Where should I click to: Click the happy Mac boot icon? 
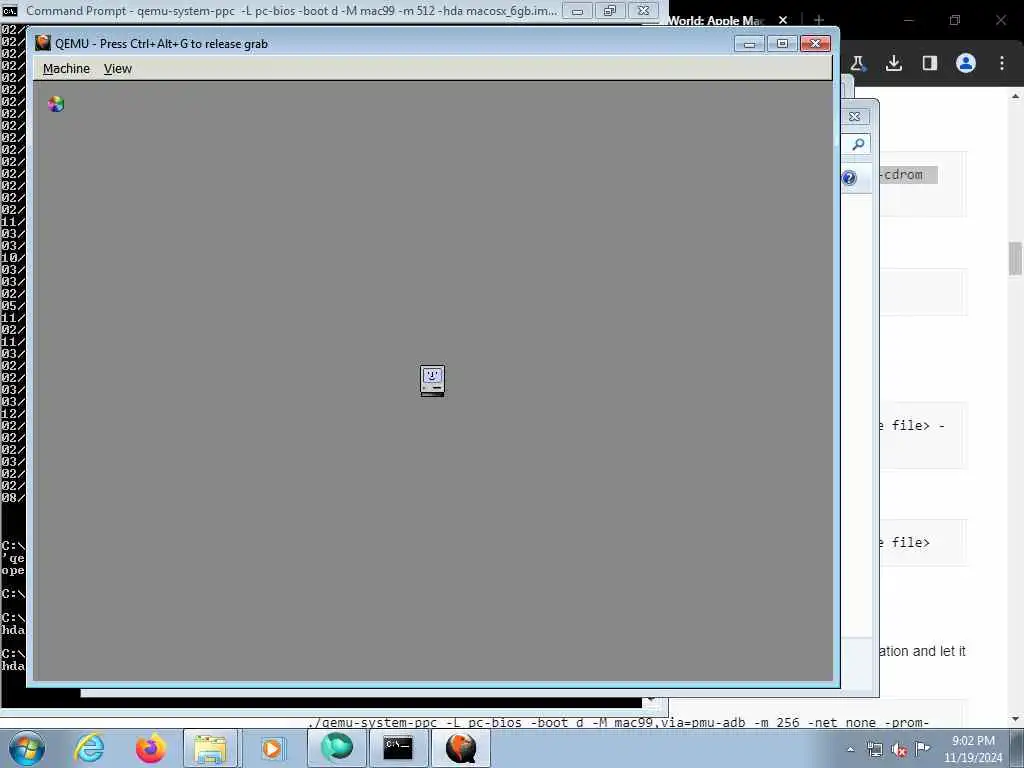pyautogui.click(x=432, y=381)
